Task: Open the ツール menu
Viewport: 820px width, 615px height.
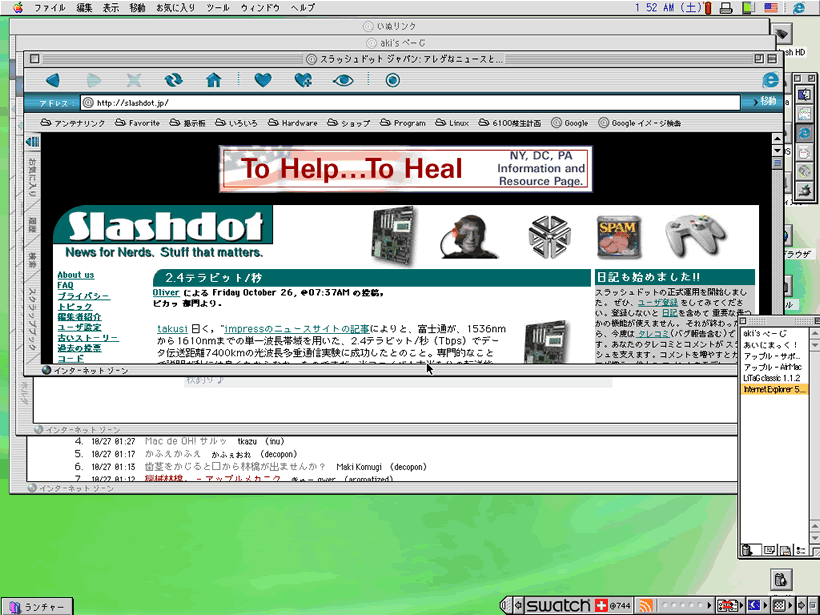Action: pyautogui.click(x=218, y=7)
